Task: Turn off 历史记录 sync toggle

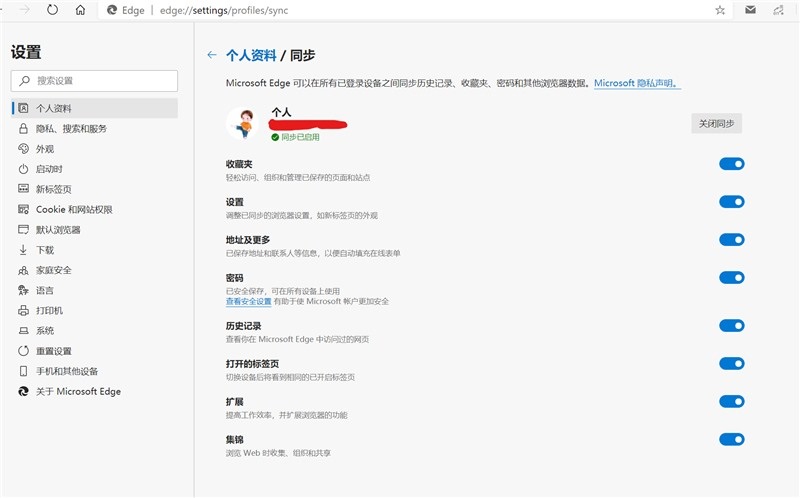Action: pos(732,326)
